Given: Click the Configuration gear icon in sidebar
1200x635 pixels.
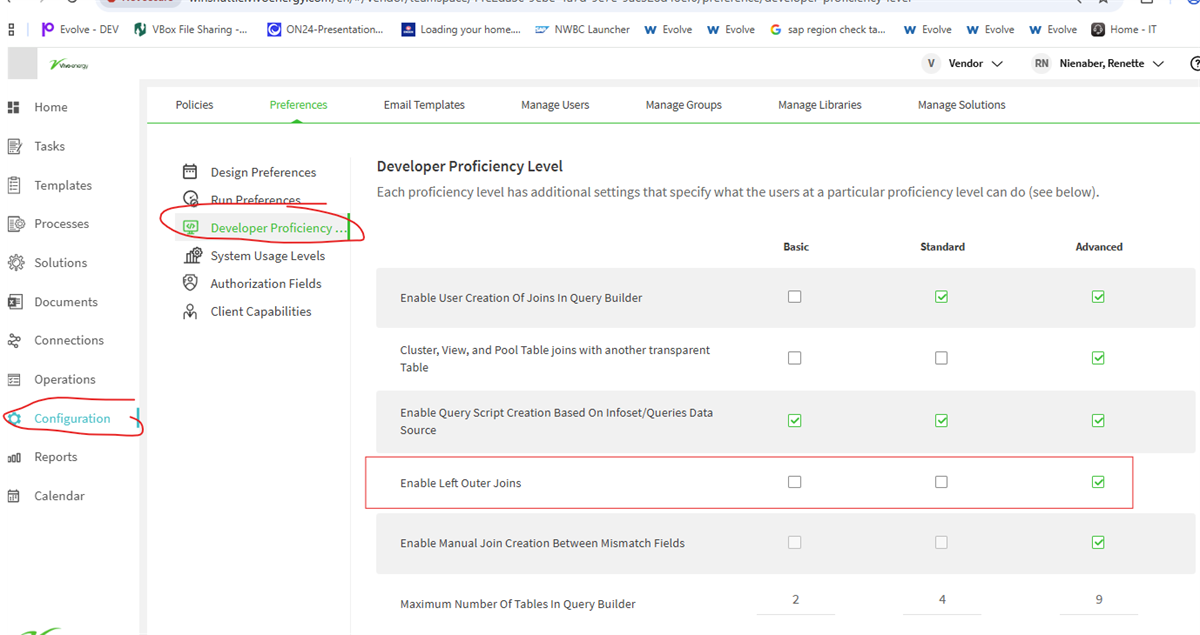Looking at the screenshot, I should tap(14, 418).
